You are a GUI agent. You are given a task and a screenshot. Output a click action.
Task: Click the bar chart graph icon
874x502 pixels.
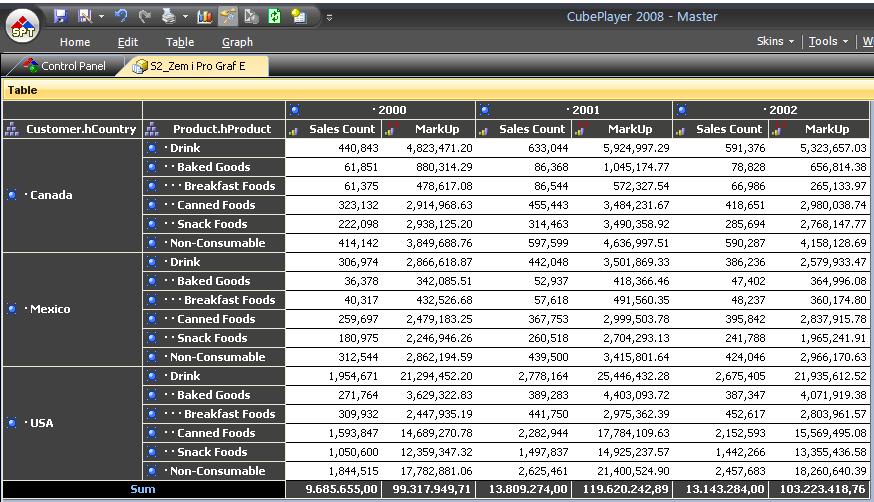(x=205, y=17)
